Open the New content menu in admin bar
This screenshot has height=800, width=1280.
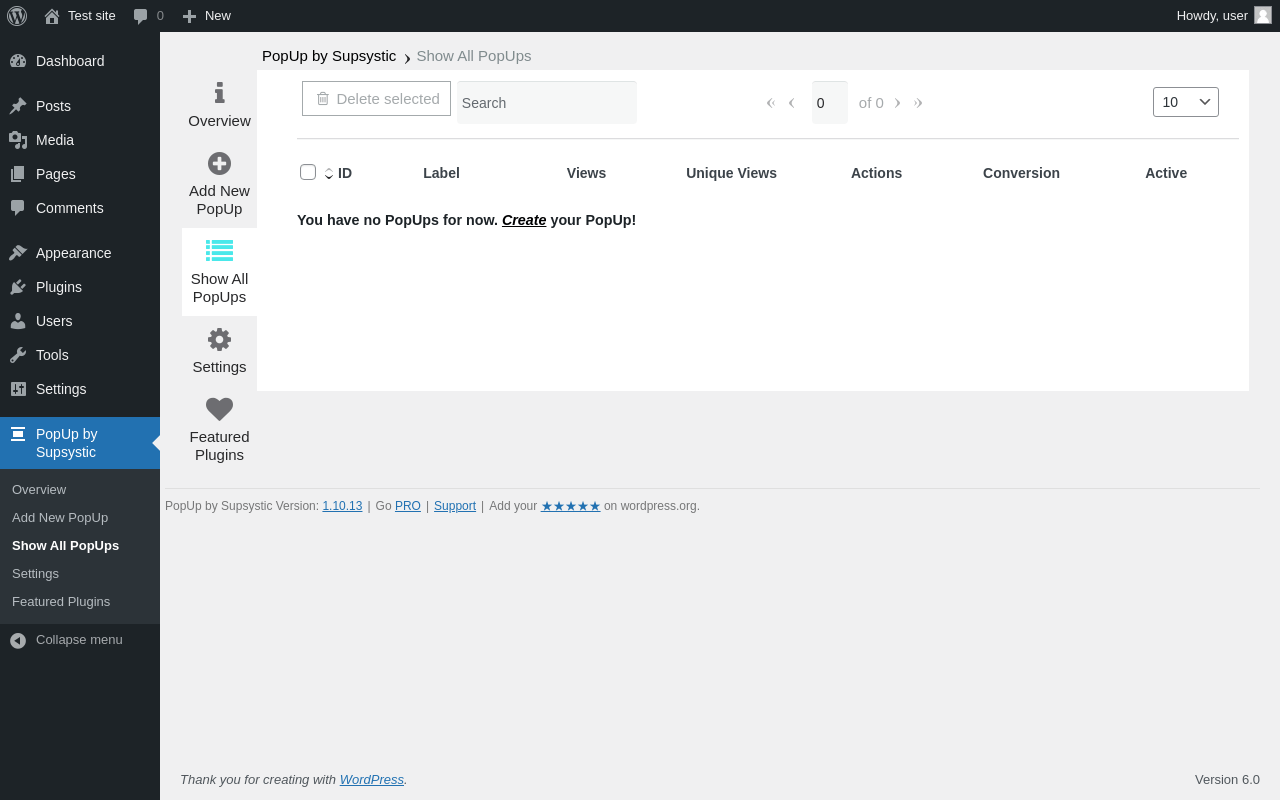click(x=207, y=16)
